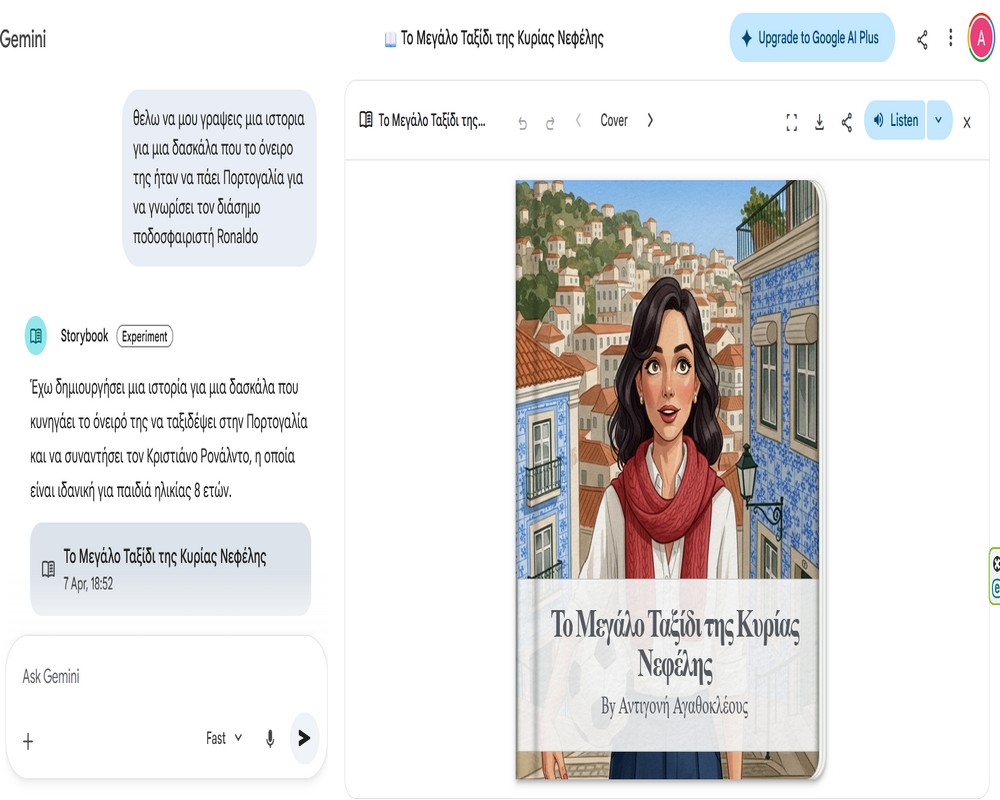
Task: Click the undo arrow in storybook toolbar
Action: pos(522,123)
